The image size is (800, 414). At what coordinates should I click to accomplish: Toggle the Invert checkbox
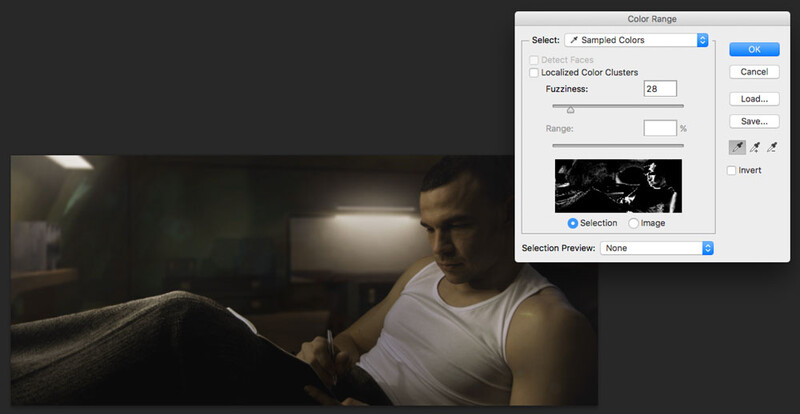(x=732, y=171)
